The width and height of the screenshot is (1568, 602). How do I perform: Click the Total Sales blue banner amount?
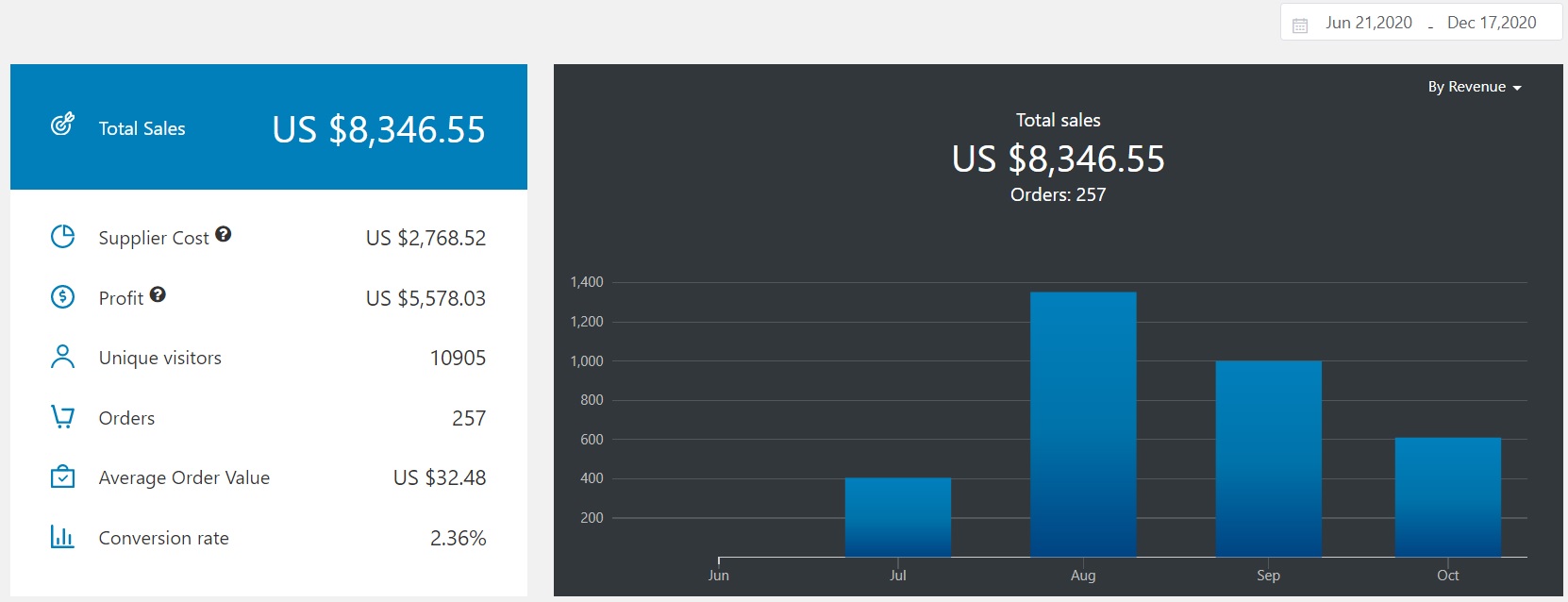coord(378,129)
